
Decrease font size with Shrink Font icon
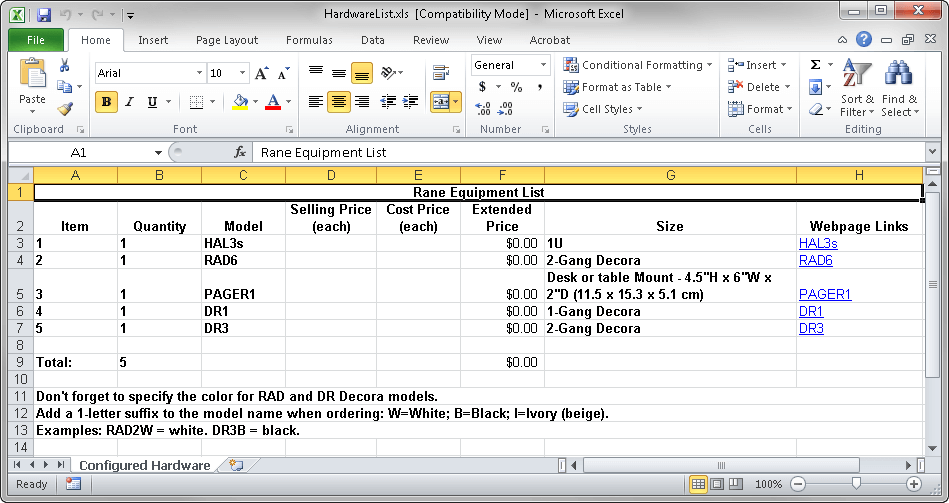coord(283,73)
